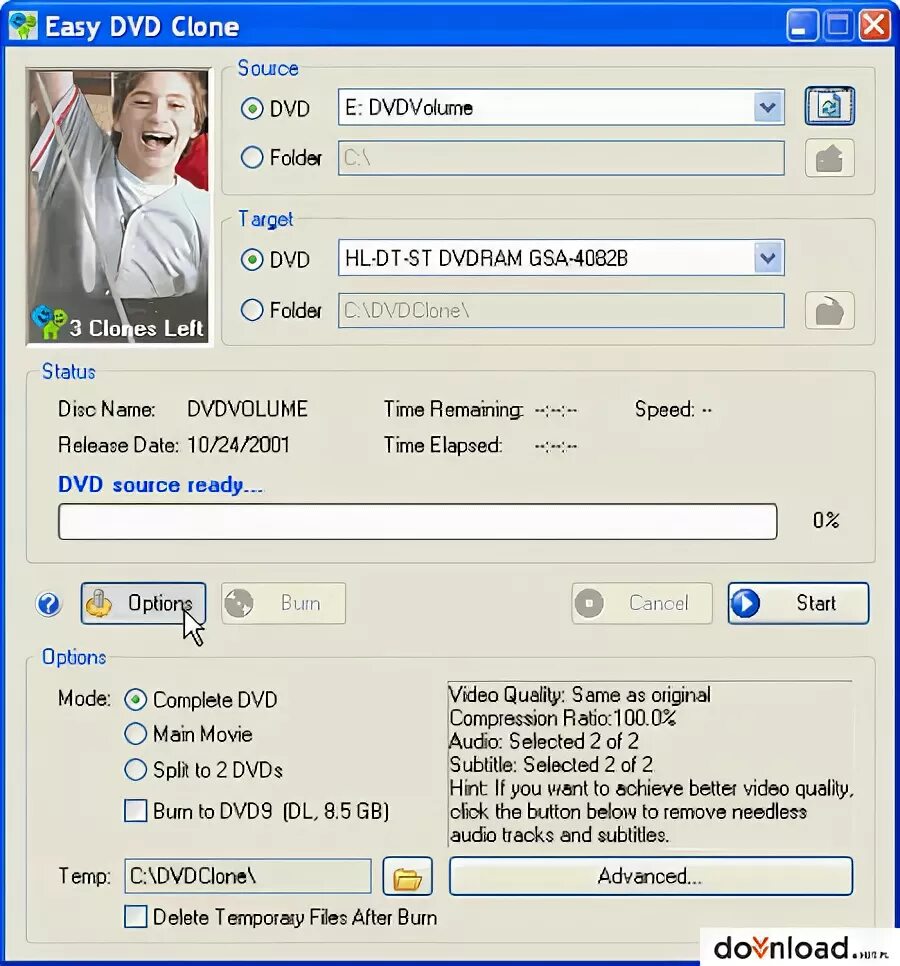
Task: Click 'Compression Ratio:100.0%' text
Action: tap(562, 718)
